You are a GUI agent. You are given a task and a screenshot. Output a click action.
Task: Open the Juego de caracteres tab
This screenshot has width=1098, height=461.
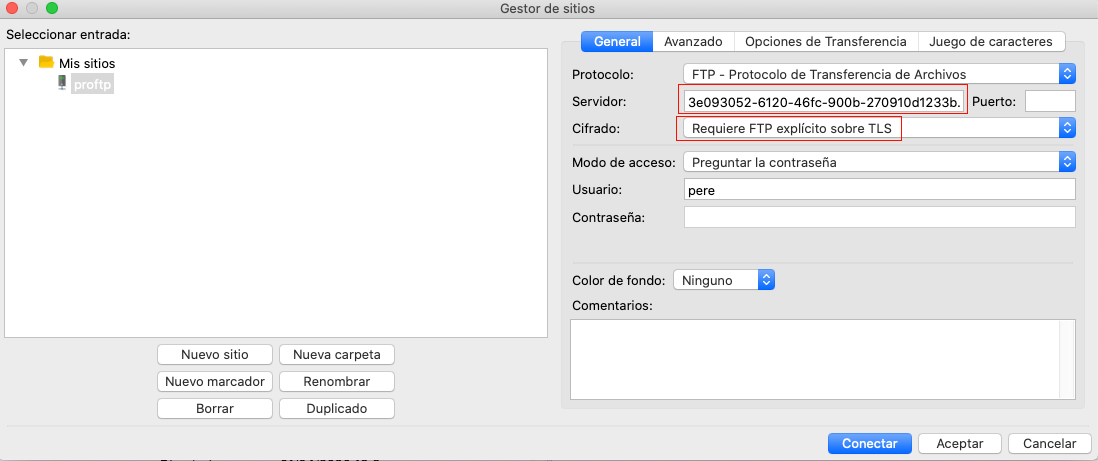[991, 41]
